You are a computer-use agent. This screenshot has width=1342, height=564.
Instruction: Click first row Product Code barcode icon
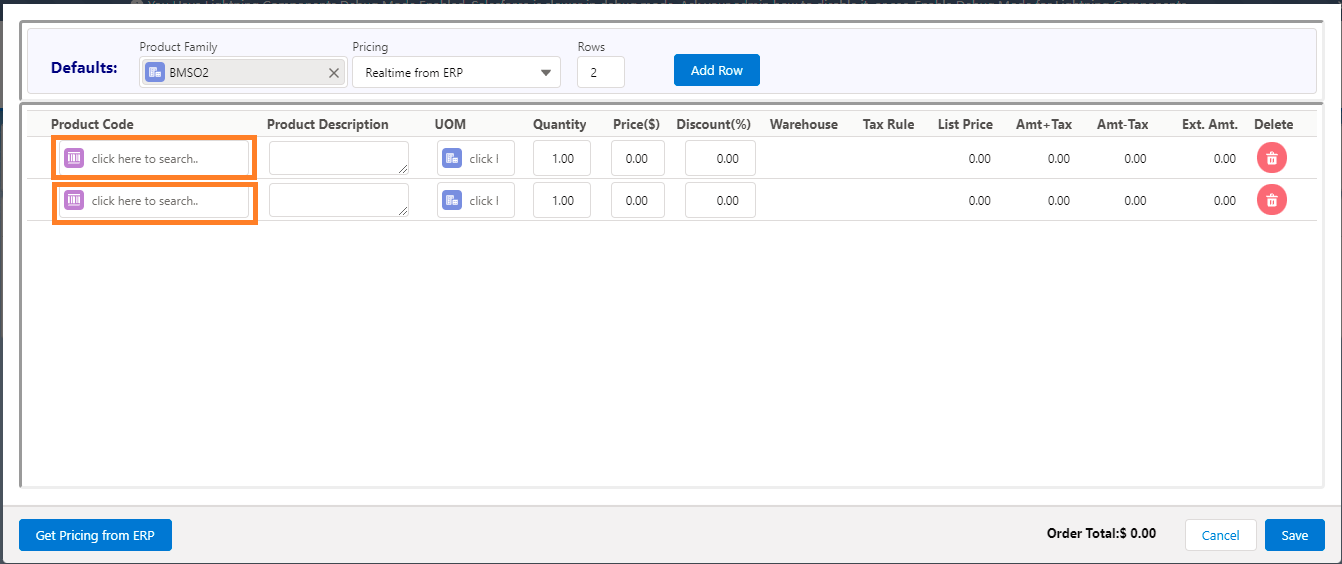pyautogui.click(x=74, y=158)
